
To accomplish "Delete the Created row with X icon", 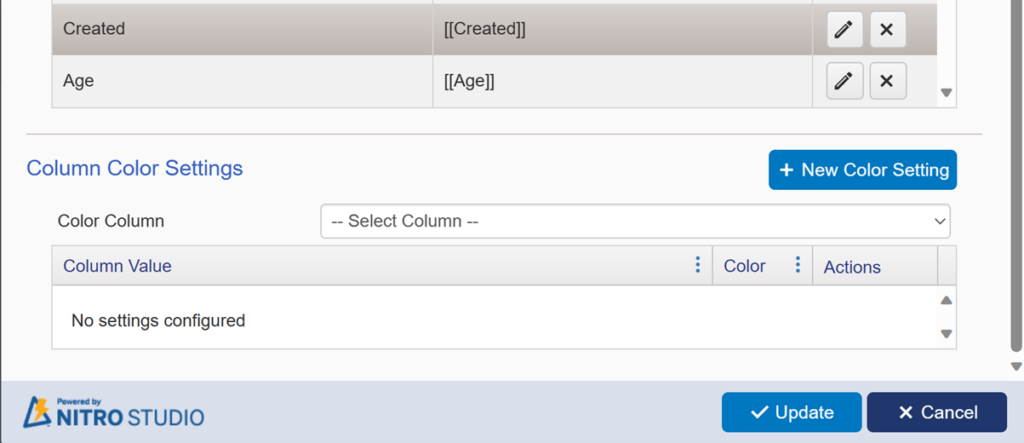I will click(x=887, y=30).
